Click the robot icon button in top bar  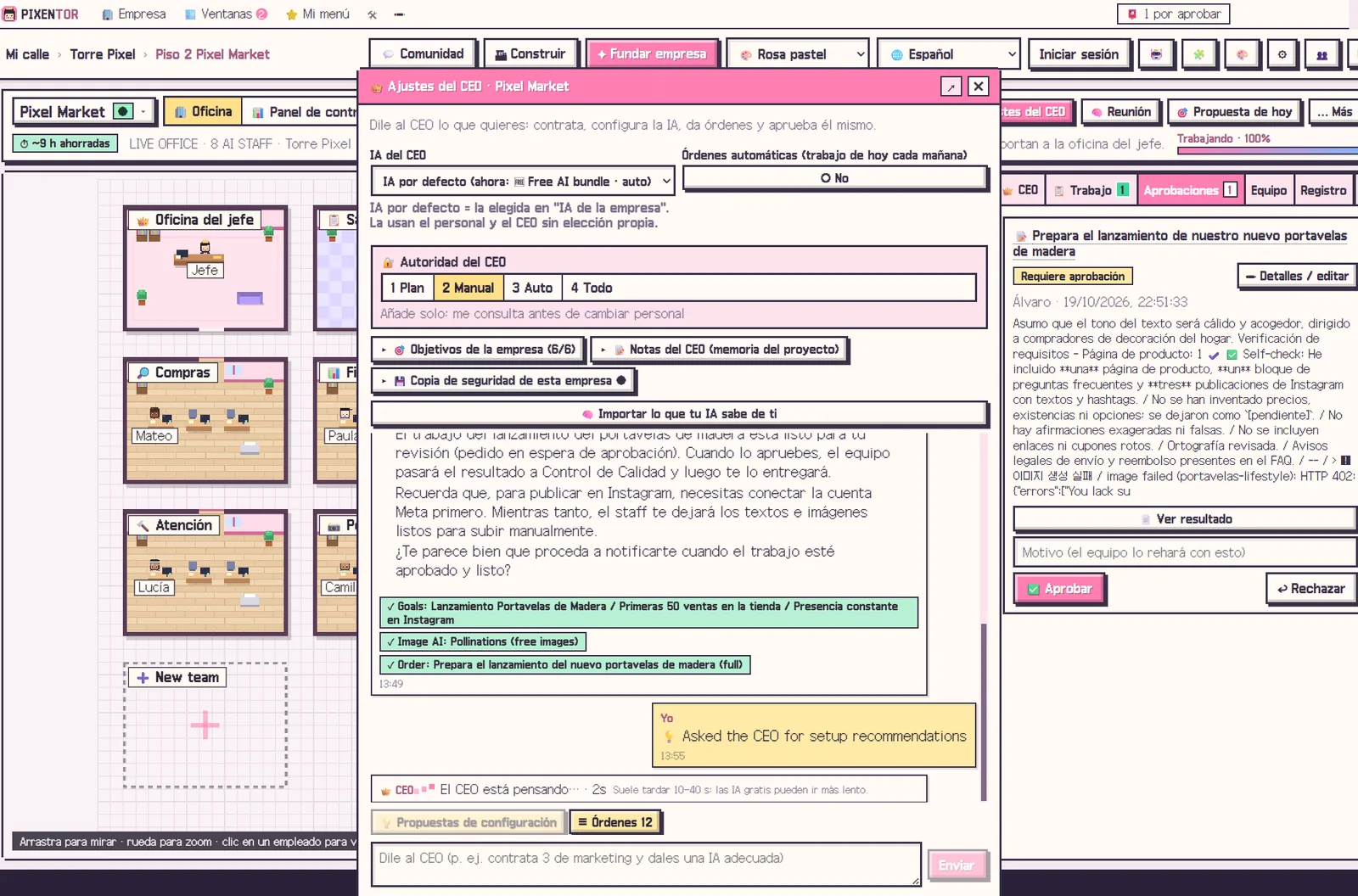point(1155,54)
